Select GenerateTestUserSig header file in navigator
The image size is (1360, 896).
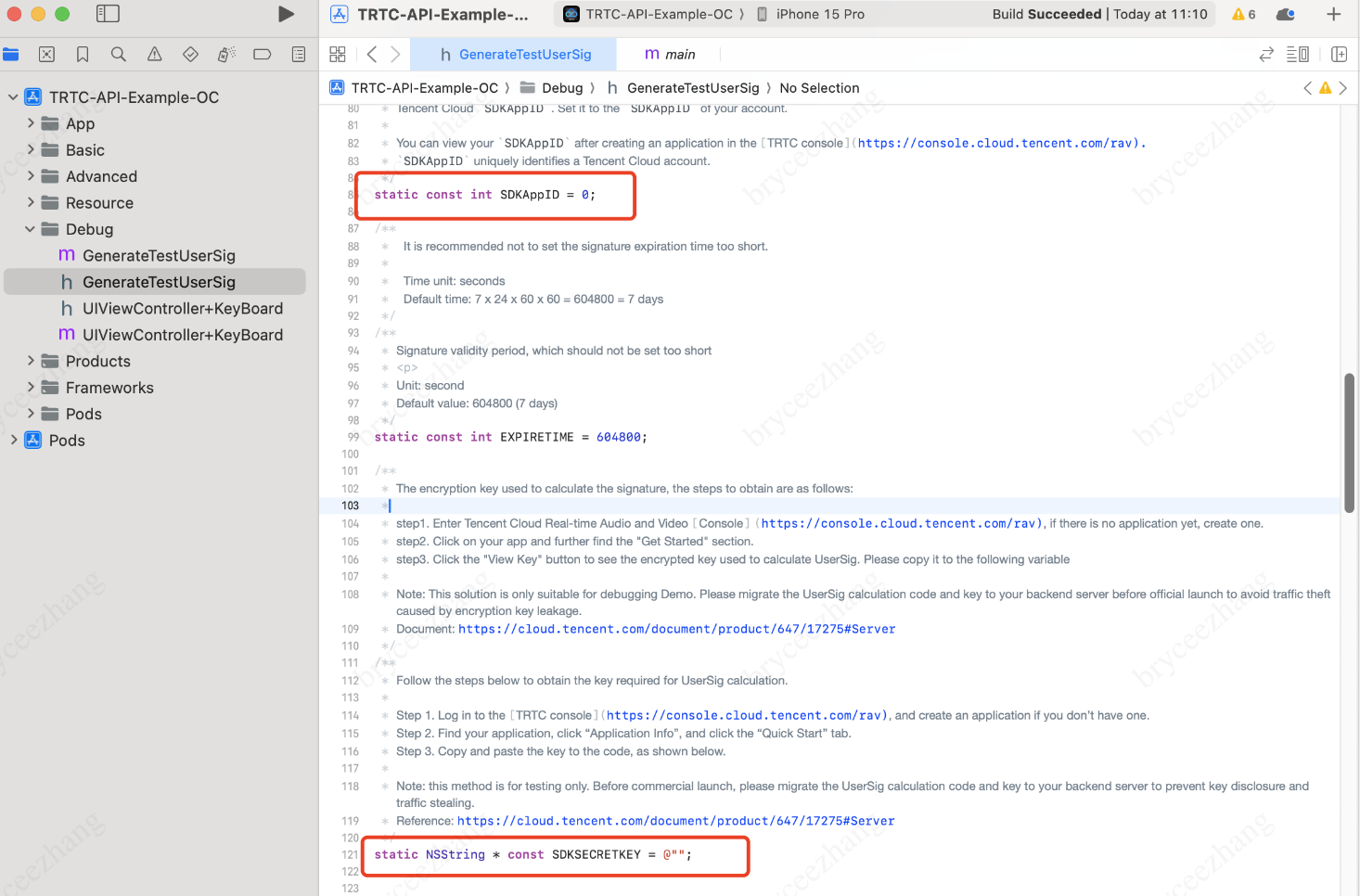155,282
